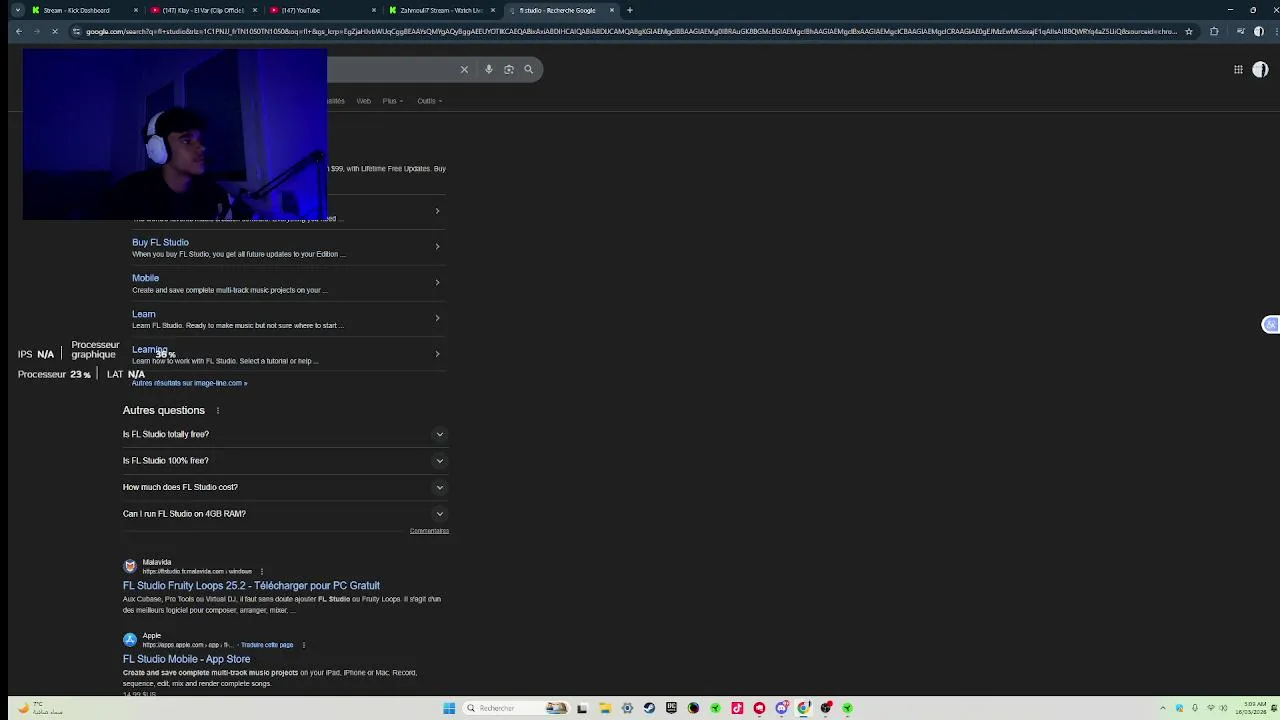Open FL Studio Fruity Loops 25.2 Malavida result
Image resolution: width=1280 pixels, height=720 pixels.
(x=251, y=586)
